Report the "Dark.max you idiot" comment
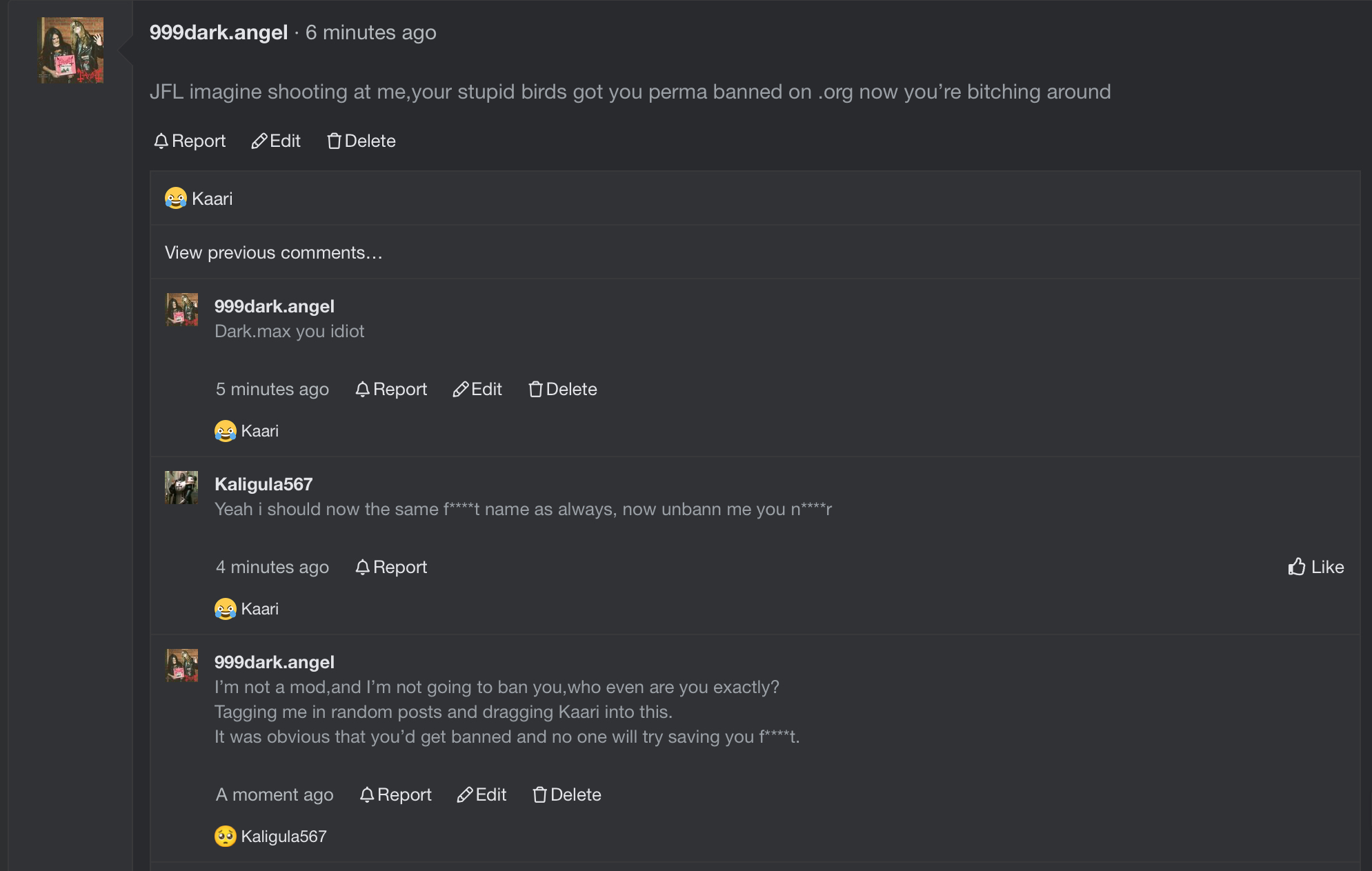This screenshot has height=871, width=1372. [x=391, y=390]
